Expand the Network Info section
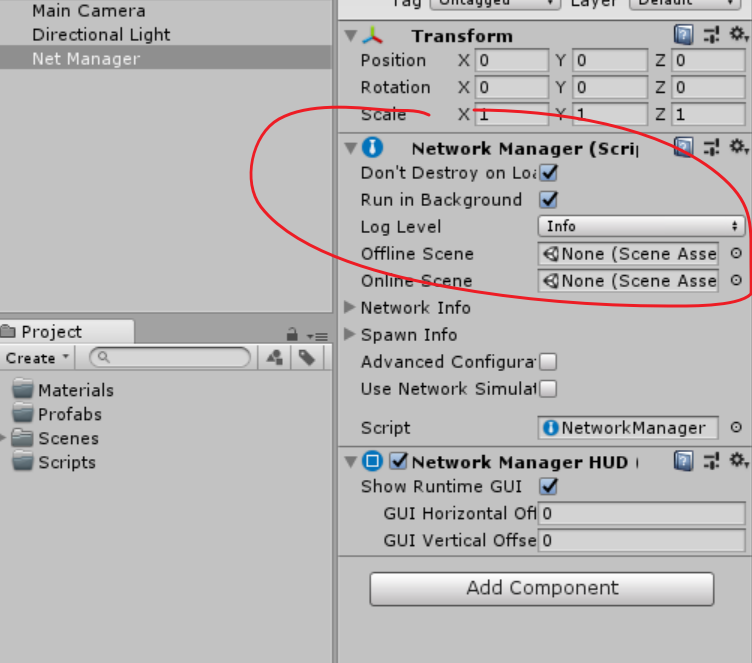This screenshot has height=663, width=752. (x=350, y=307)
